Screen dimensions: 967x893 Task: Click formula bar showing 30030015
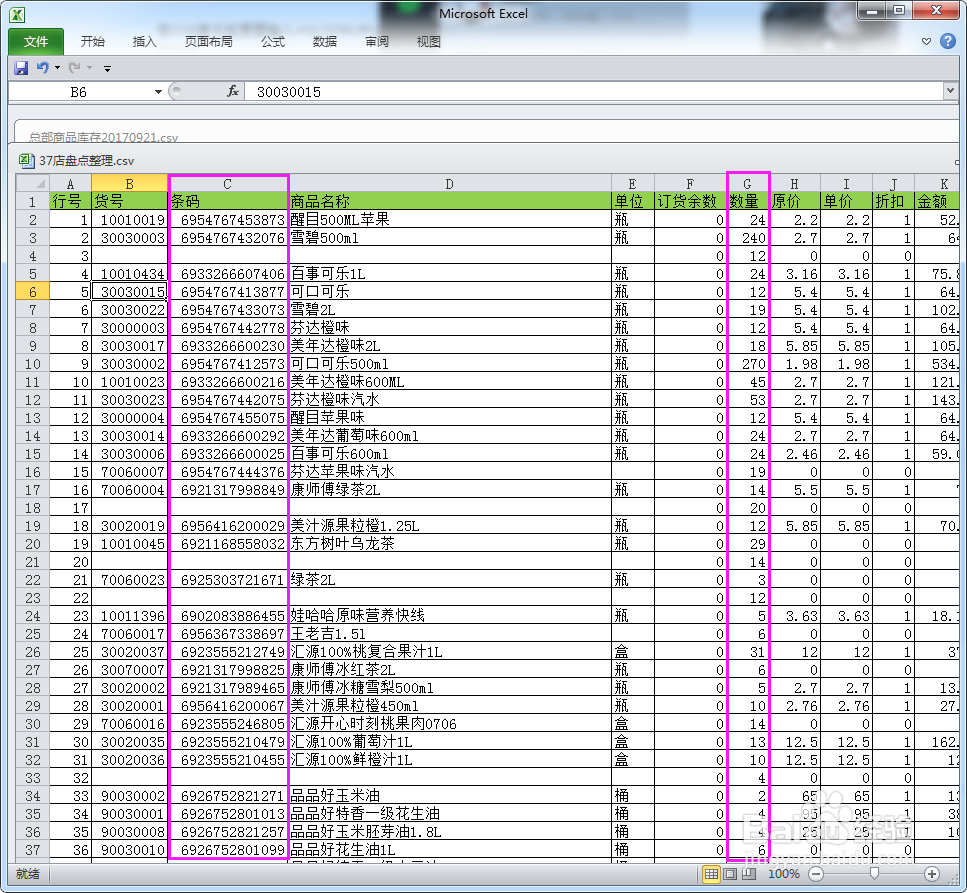pyautogui.click(x=593, y=92)
